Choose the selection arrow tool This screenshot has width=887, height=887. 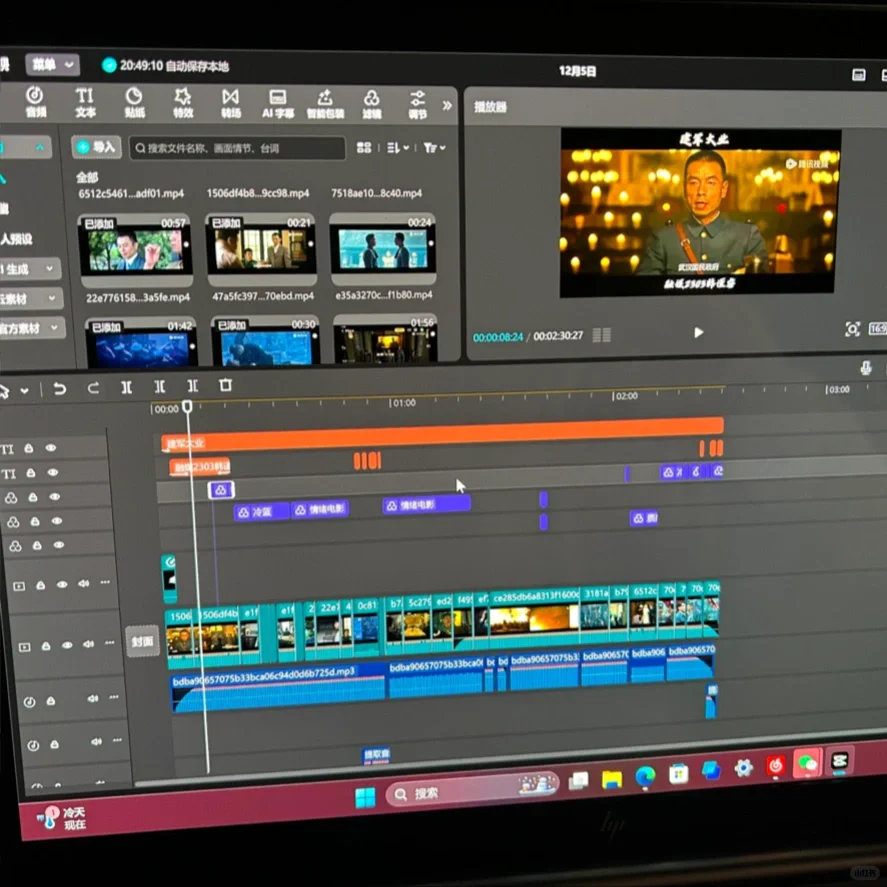coord(5,391)
